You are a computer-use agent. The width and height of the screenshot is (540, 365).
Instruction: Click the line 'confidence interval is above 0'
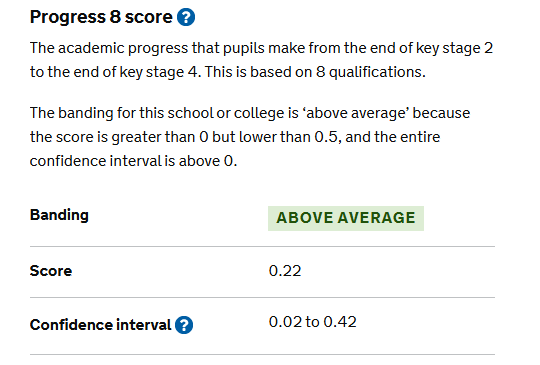click(133, 161)
